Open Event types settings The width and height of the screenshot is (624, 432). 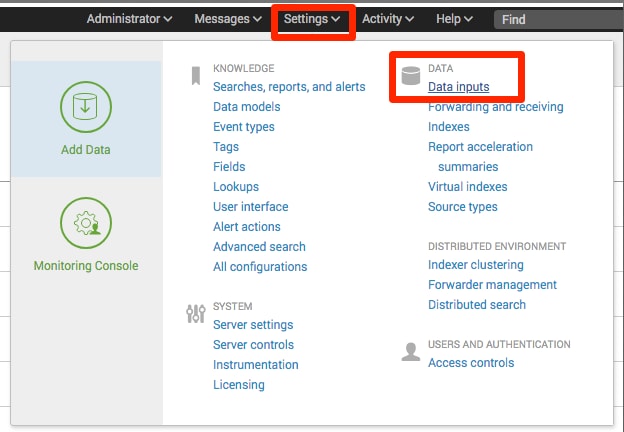[244, 127]
